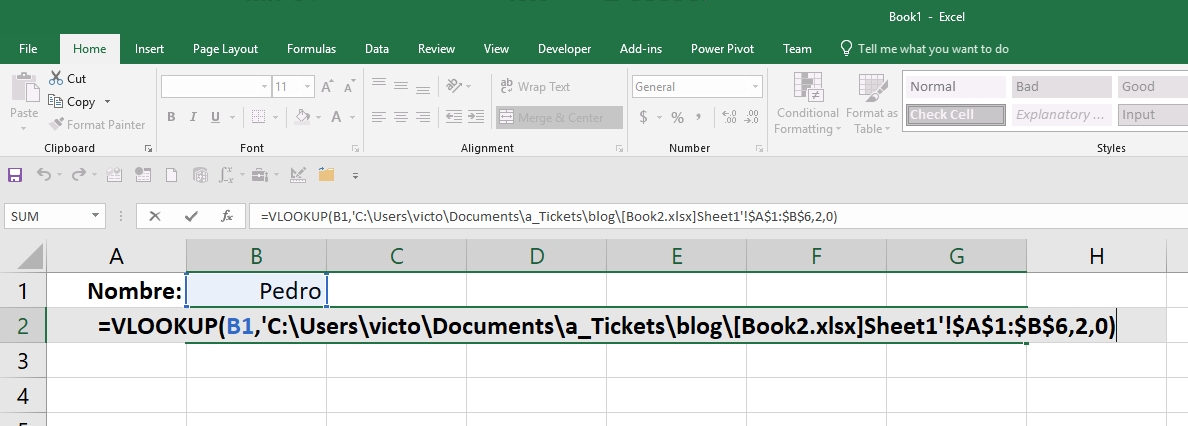Switch to the Formulas tab
Image resolution: width=1188 pixels, height=426 pixels.
pyautogui.click(x=311, y=48)
